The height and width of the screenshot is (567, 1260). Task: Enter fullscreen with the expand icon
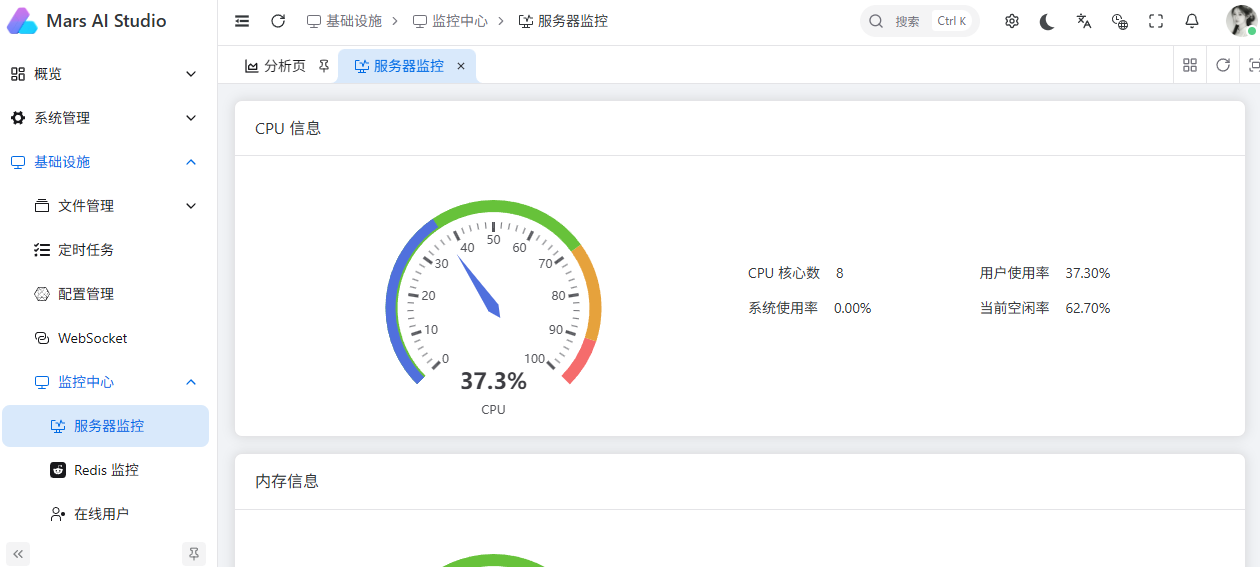click(x=1156, y=21)
